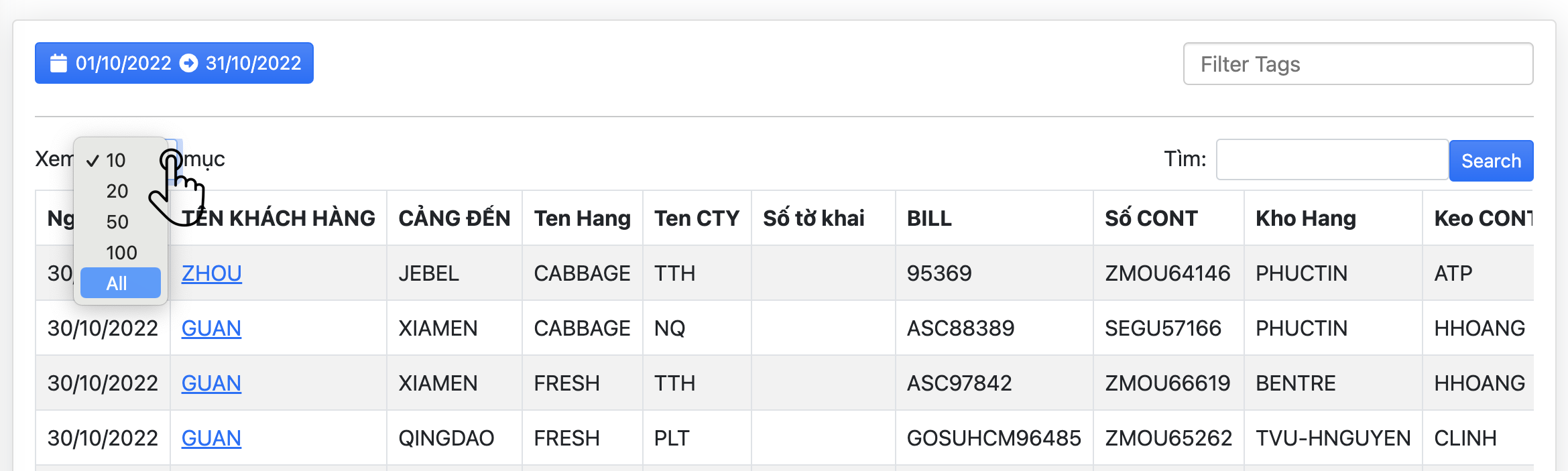
Task: Click the Filter Tags input field
Action: [x=1358, y=64]
